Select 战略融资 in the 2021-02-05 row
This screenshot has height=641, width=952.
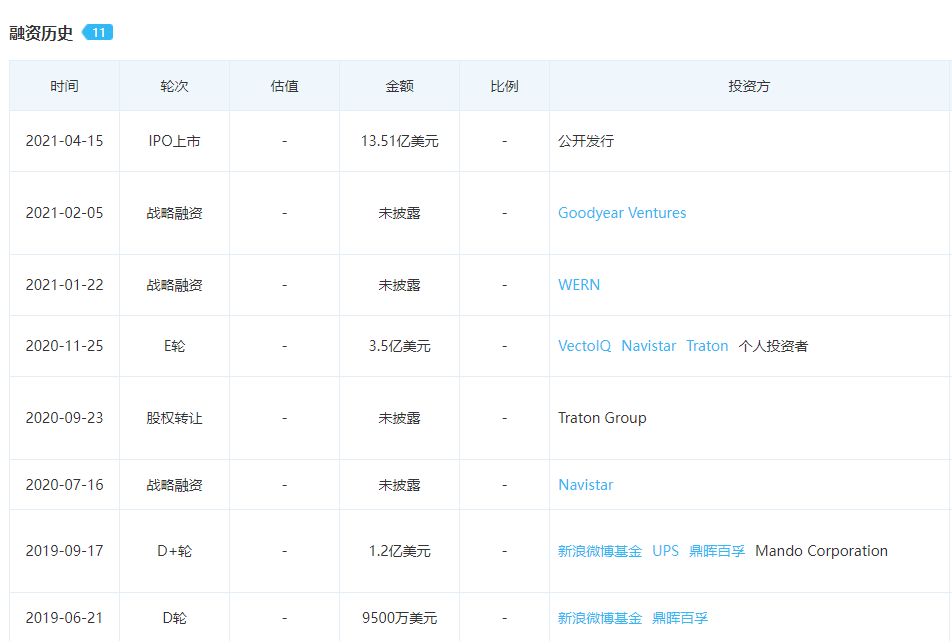pos(174,213)
